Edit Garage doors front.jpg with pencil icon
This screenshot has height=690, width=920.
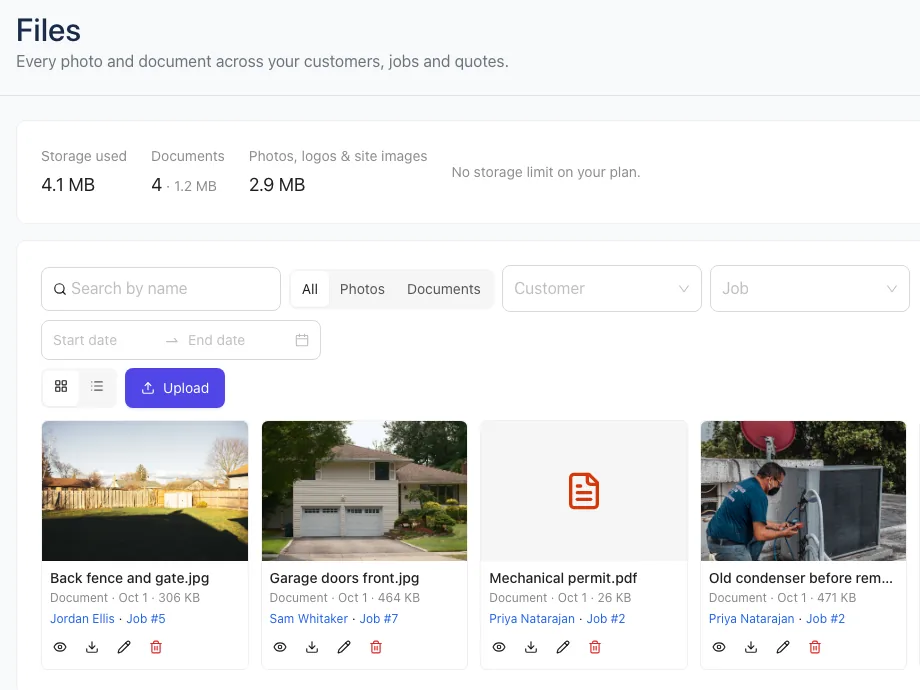344,647
